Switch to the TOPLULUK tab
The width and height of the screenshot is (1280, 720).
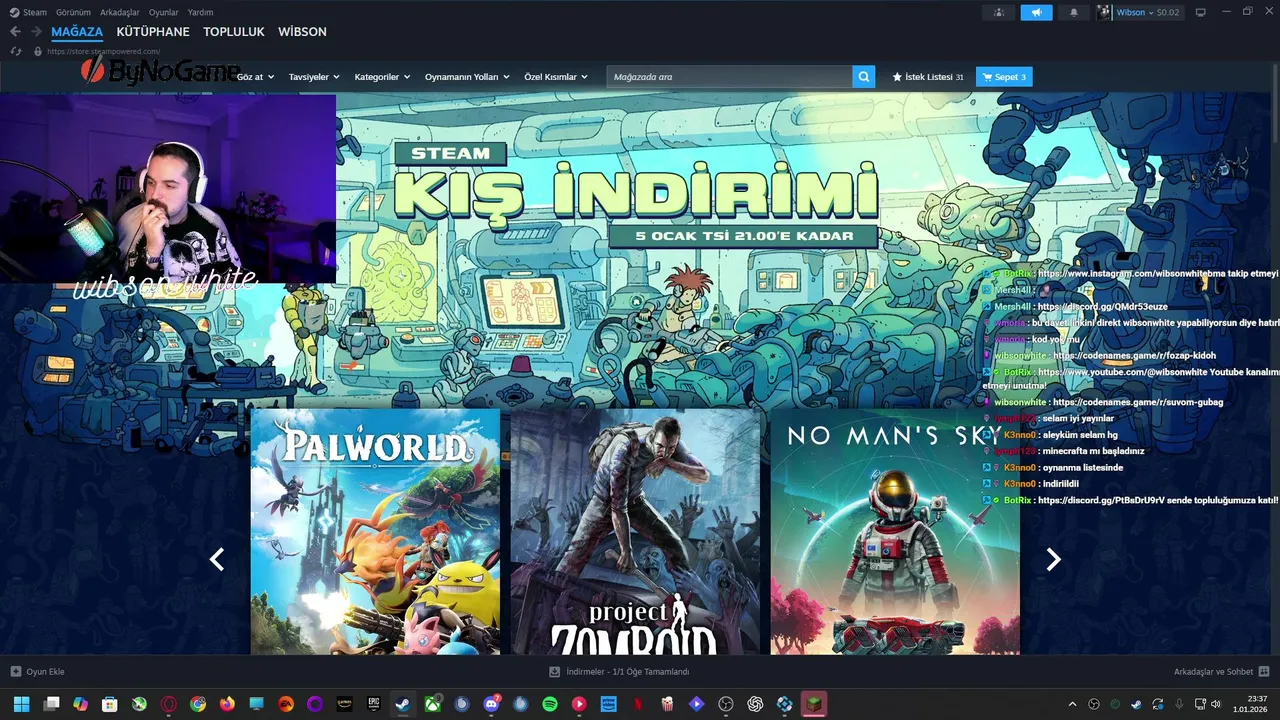coord(234,32)
